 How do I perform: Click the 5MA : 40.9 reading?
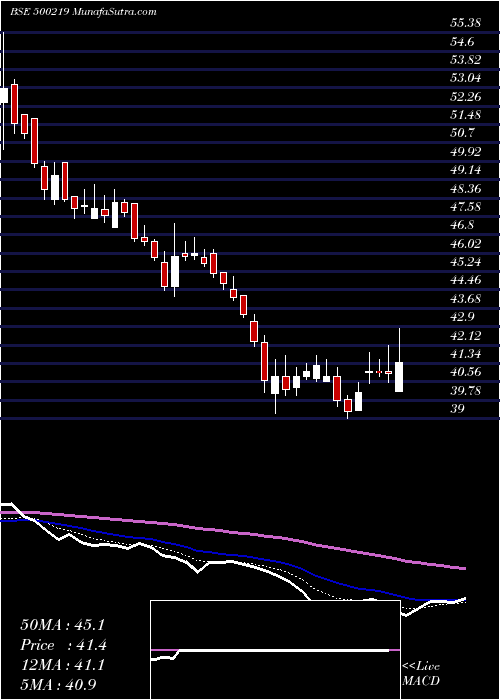point(59,684)
